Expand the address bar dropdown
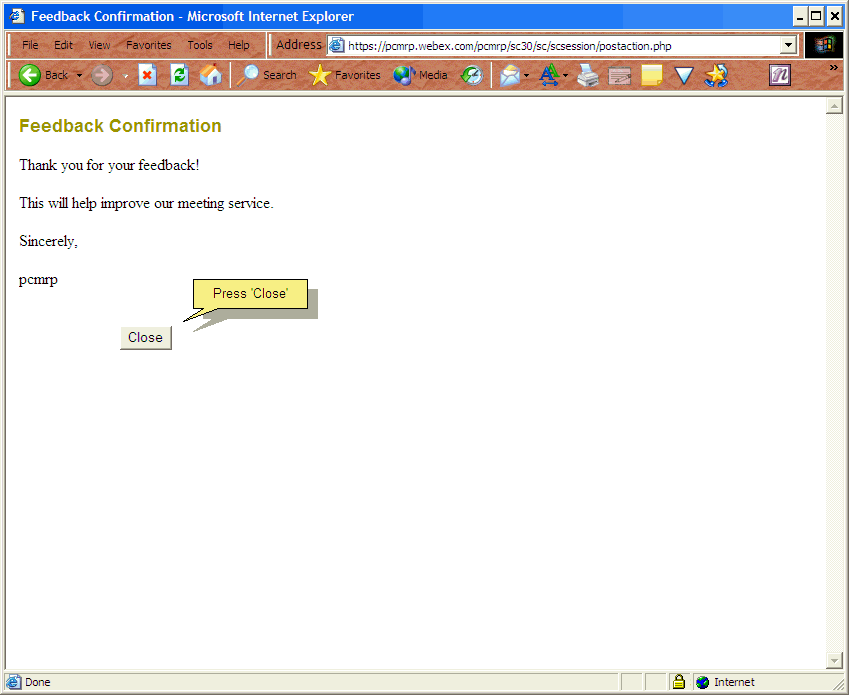Screen dimensions: 849x695 tap(788, 45)
